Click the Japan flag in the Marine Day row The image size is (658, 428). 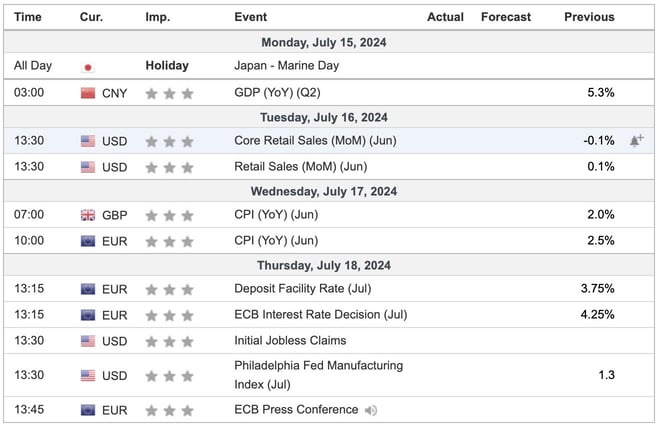[88, 67]
